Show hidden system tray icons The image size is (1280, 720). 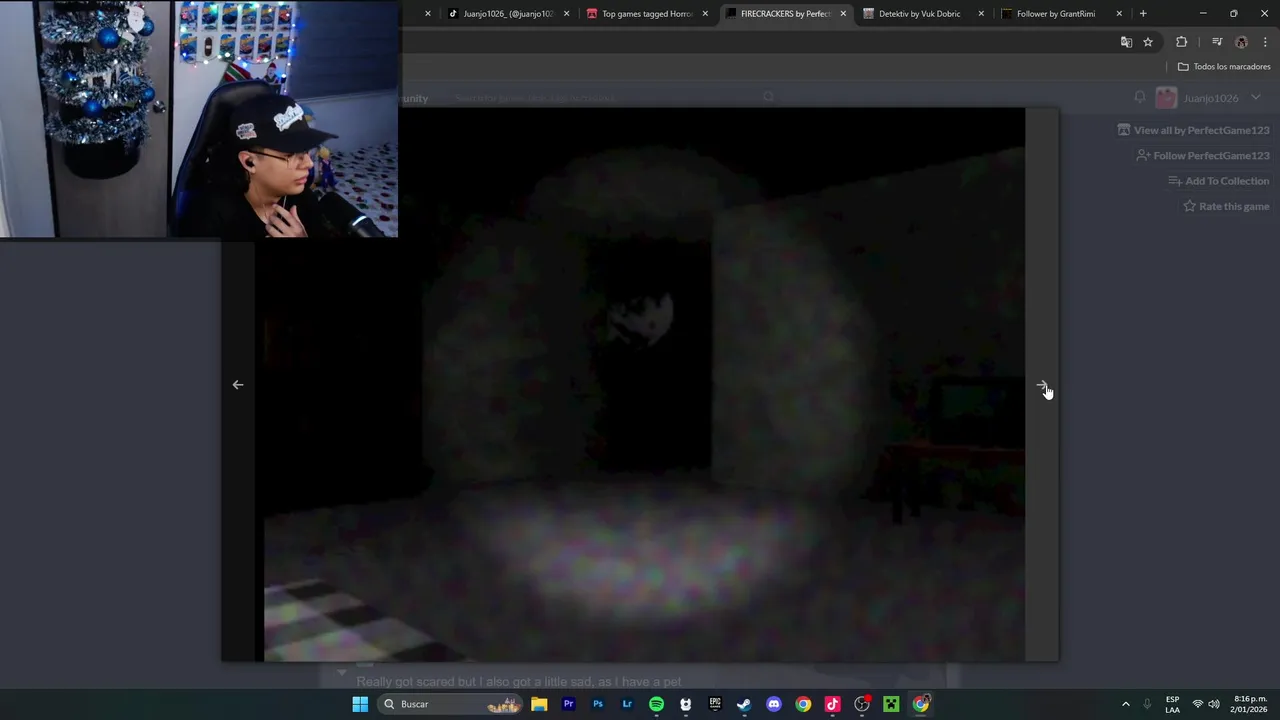tap(1125, 704)
